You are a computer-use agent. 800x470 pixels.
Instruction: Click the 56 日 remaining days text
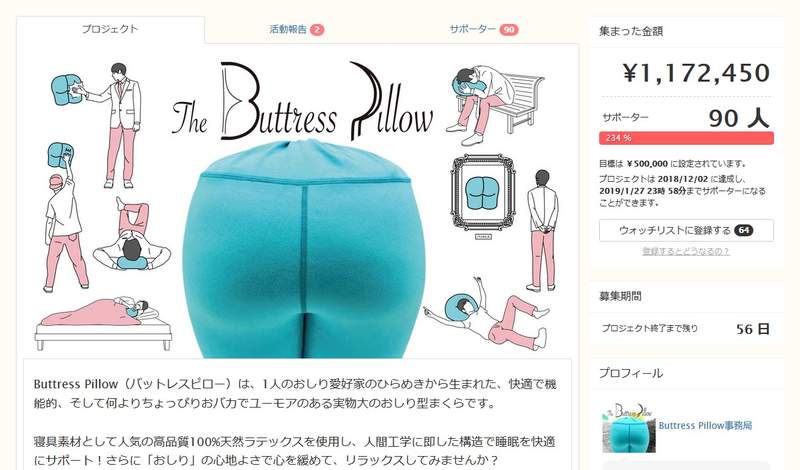753,329
